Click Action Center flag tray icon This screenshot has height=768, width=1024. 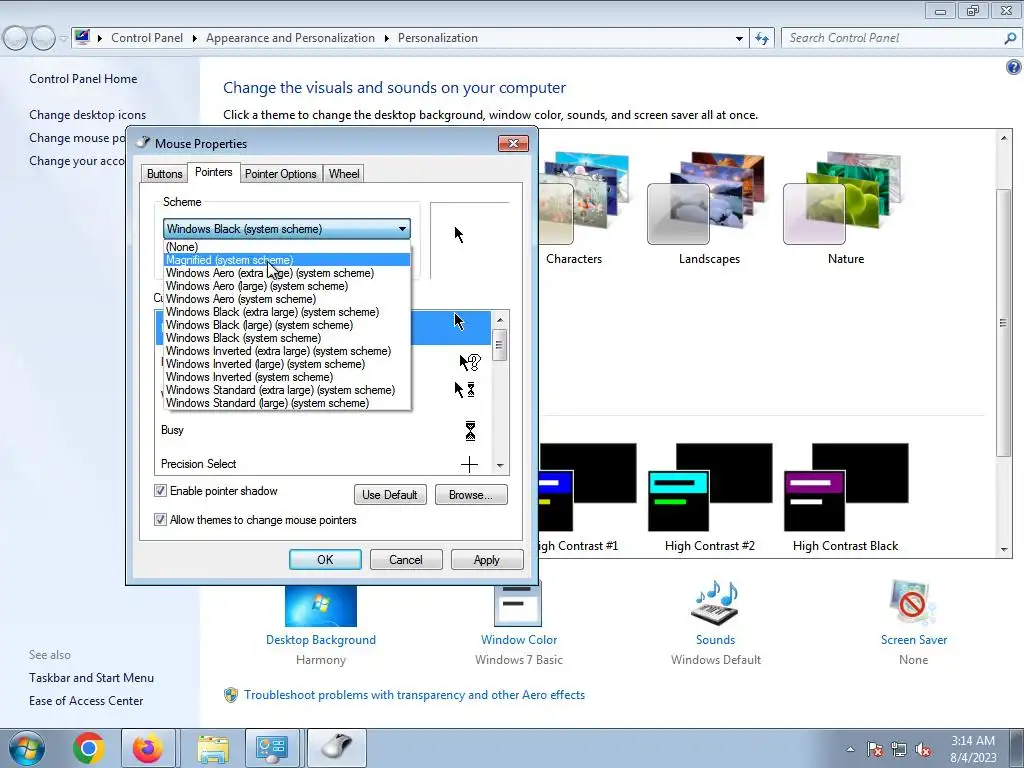(875, 749)
